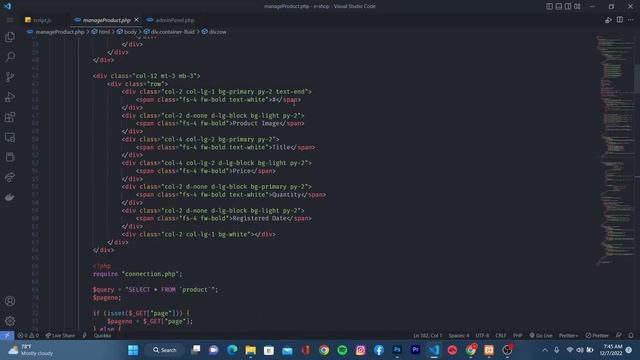Viewport: 640px width, 360px height.
Task: Open Instagram from taskbar
Action: point(360,350)
